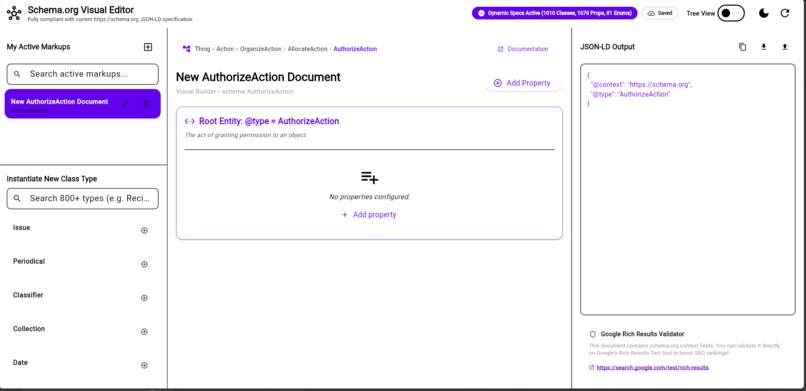
Task: Select the Date type row text
Action: pos(20,363)
